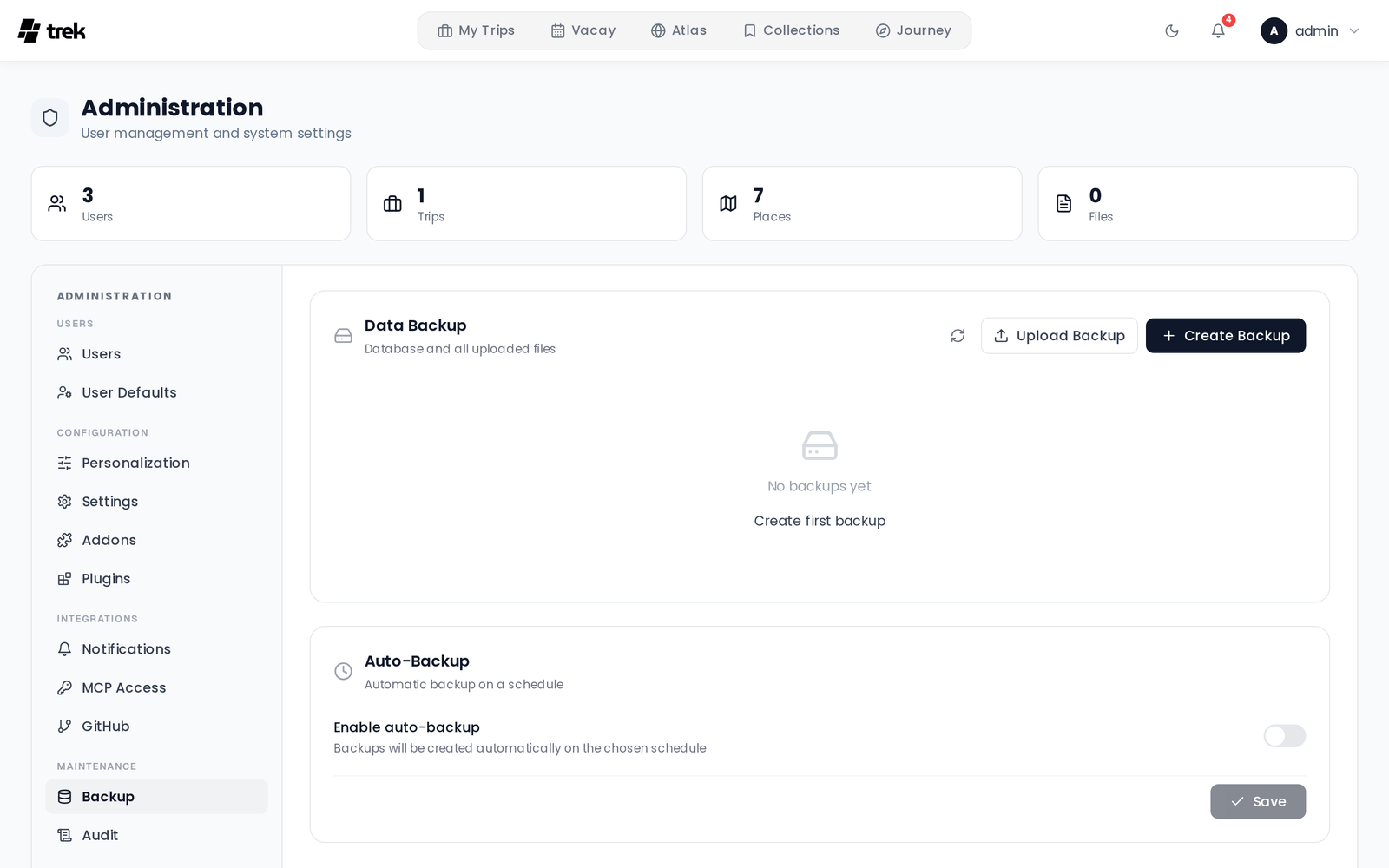
Task: Click the Administration shield icon
Action: 50,118
